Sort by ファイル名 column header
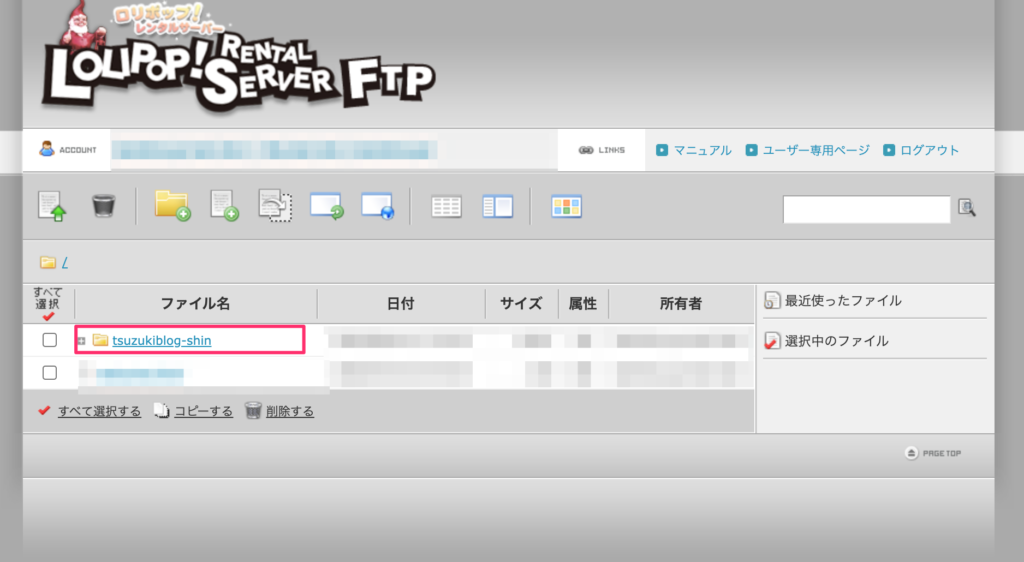The height and width of the screenshot is (562, 1024). pyautogui.click(x=195, y=304)
